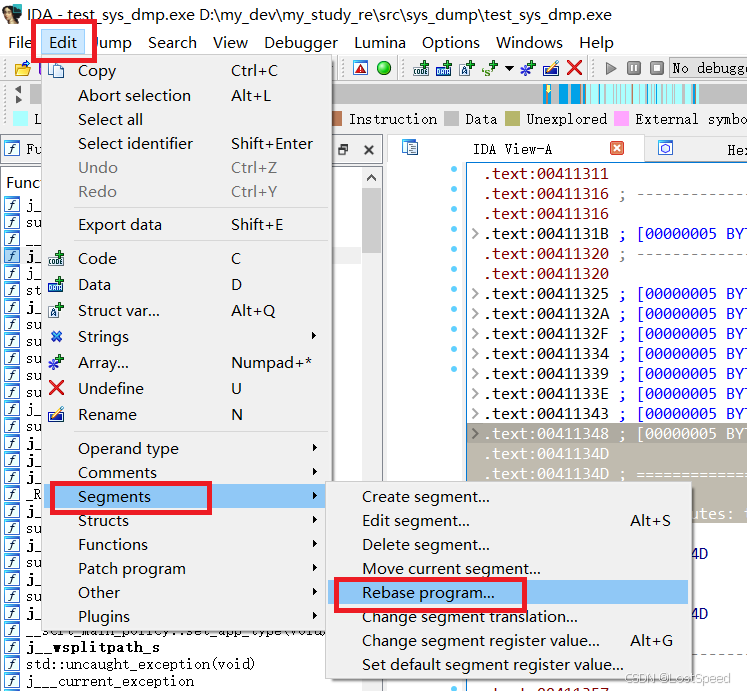Choose Export data menu entry
Viewport: 747px width, 691px height.
pos(187,224)
